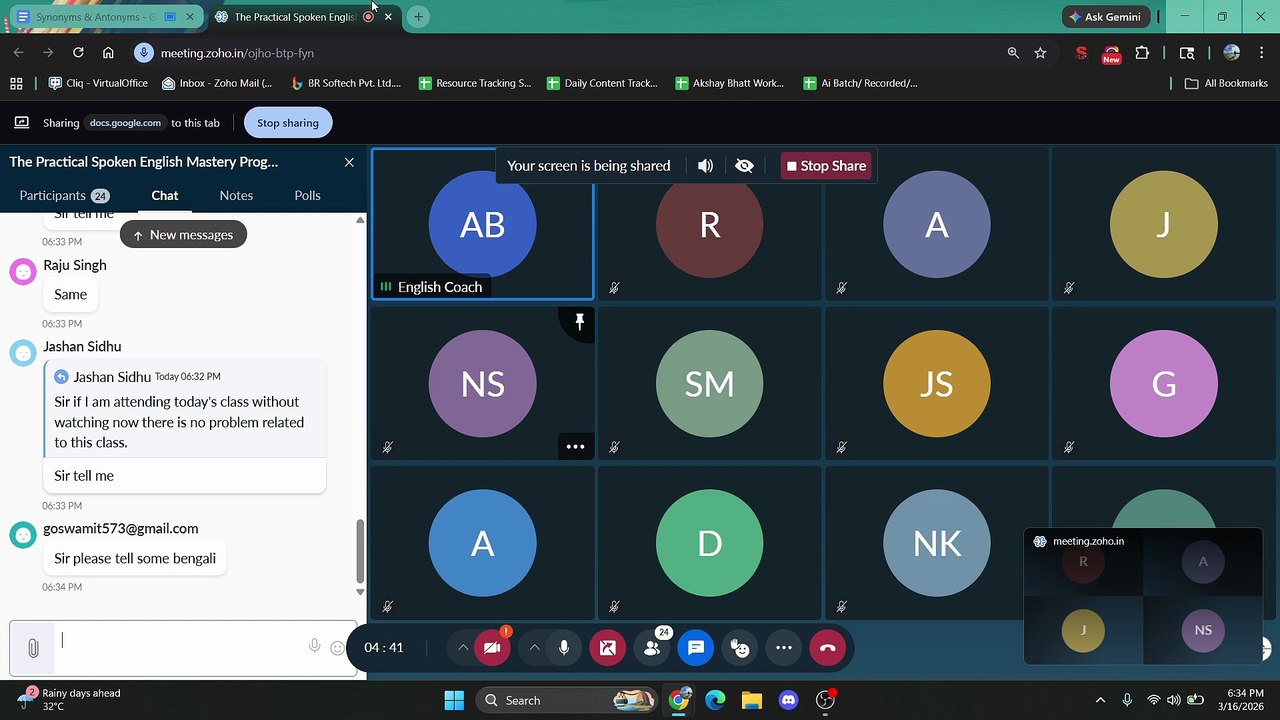The width and height of the screenshot is (1280, 720).
Task: Launch Microsoft Edge from the taskbar
Action: 715,700
